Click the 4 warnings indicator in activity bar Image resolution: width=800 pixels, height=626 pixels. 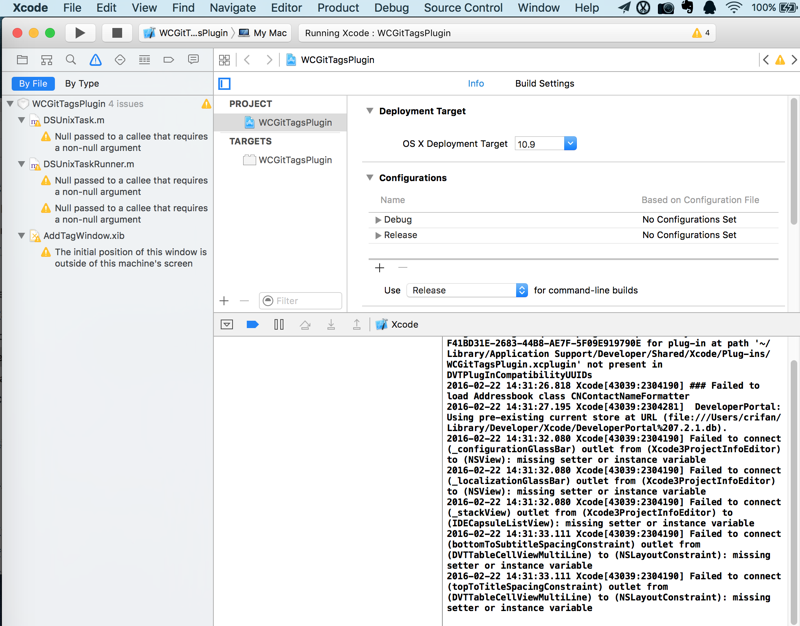point(701,33)
